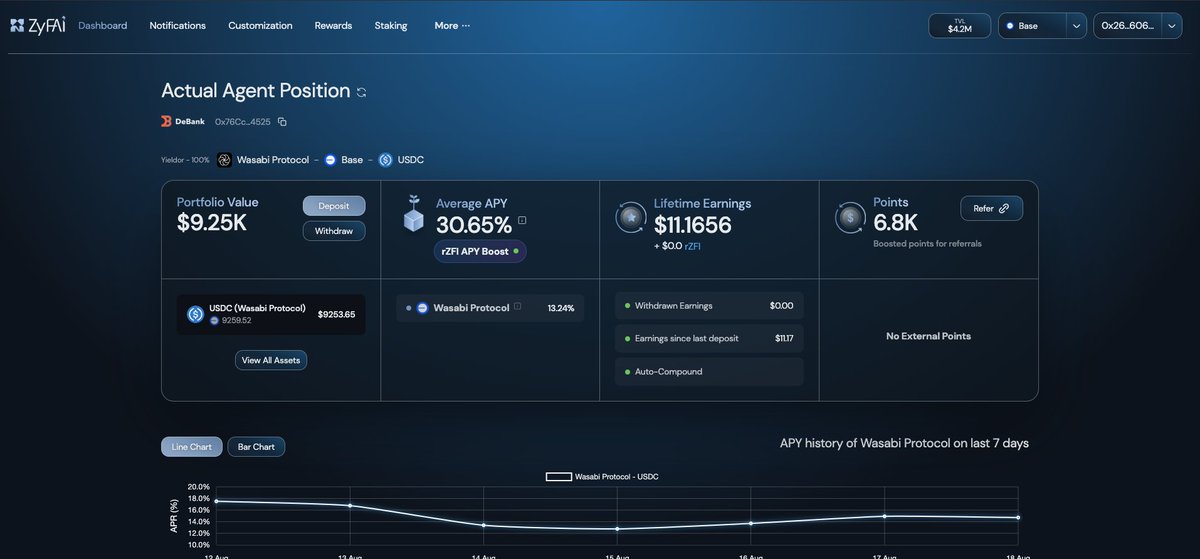Click the View All Assets button
This screenshot has height=559, width=1200.
[x=271, y=360]
